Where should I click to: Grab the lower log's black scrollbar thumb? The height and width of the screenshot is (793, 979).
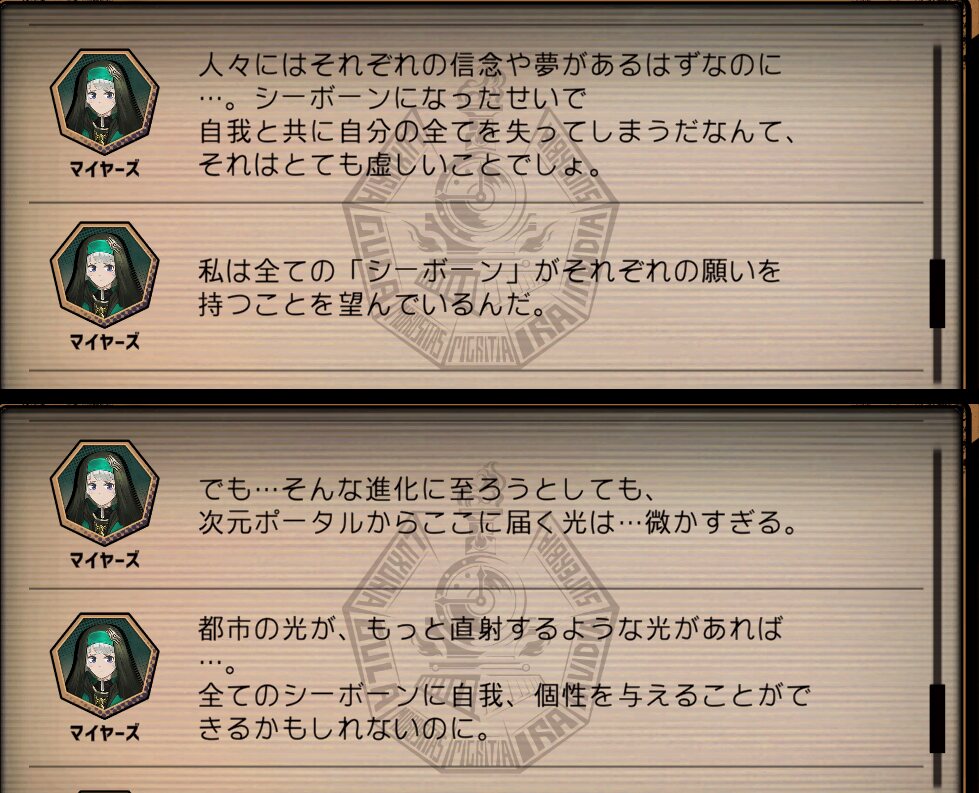pyautogui.click(x=937, y=718)
